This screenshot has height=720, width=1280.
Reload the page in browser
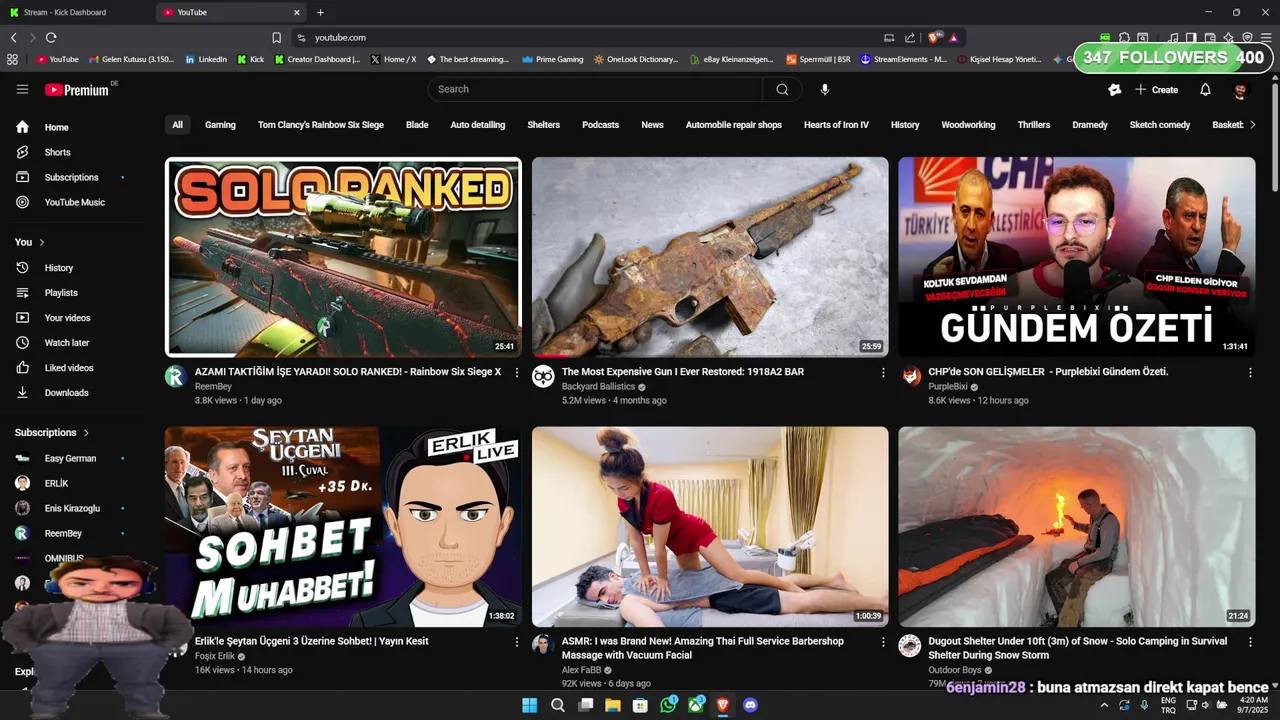coord(51,38)
